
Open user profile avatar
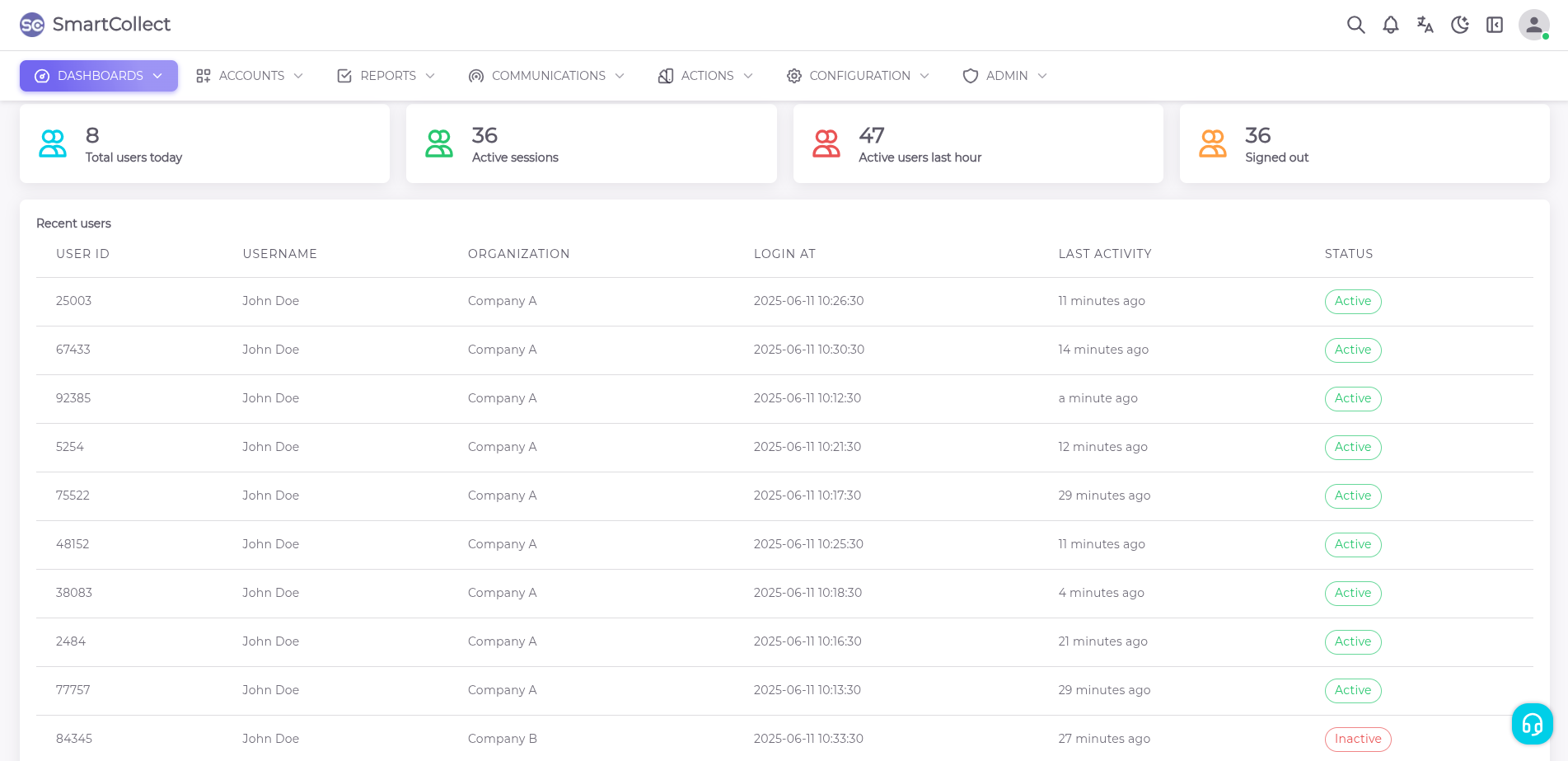click(1533, 25)
